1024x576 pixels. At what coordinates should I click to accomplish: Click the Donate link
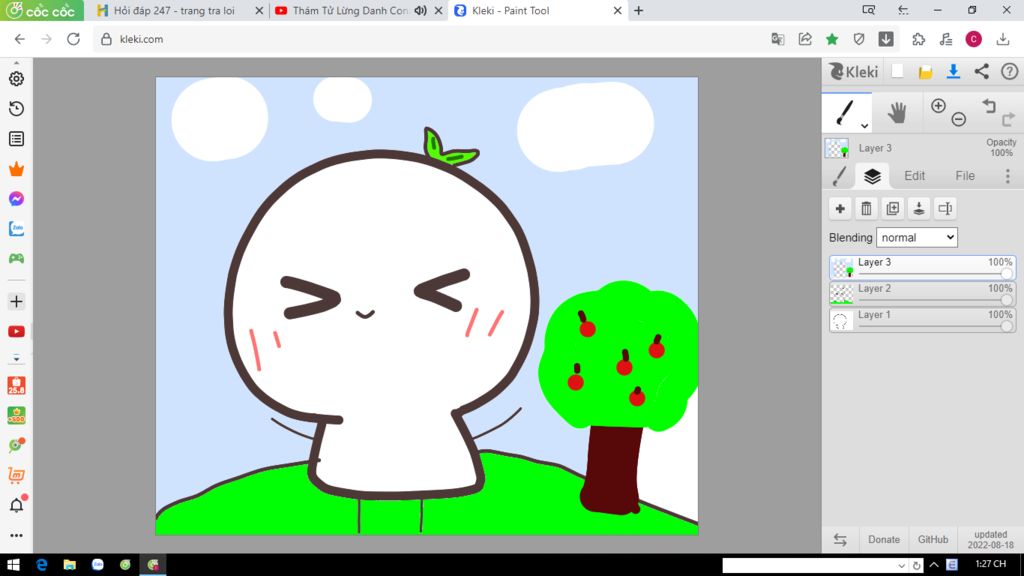[884, 539]
